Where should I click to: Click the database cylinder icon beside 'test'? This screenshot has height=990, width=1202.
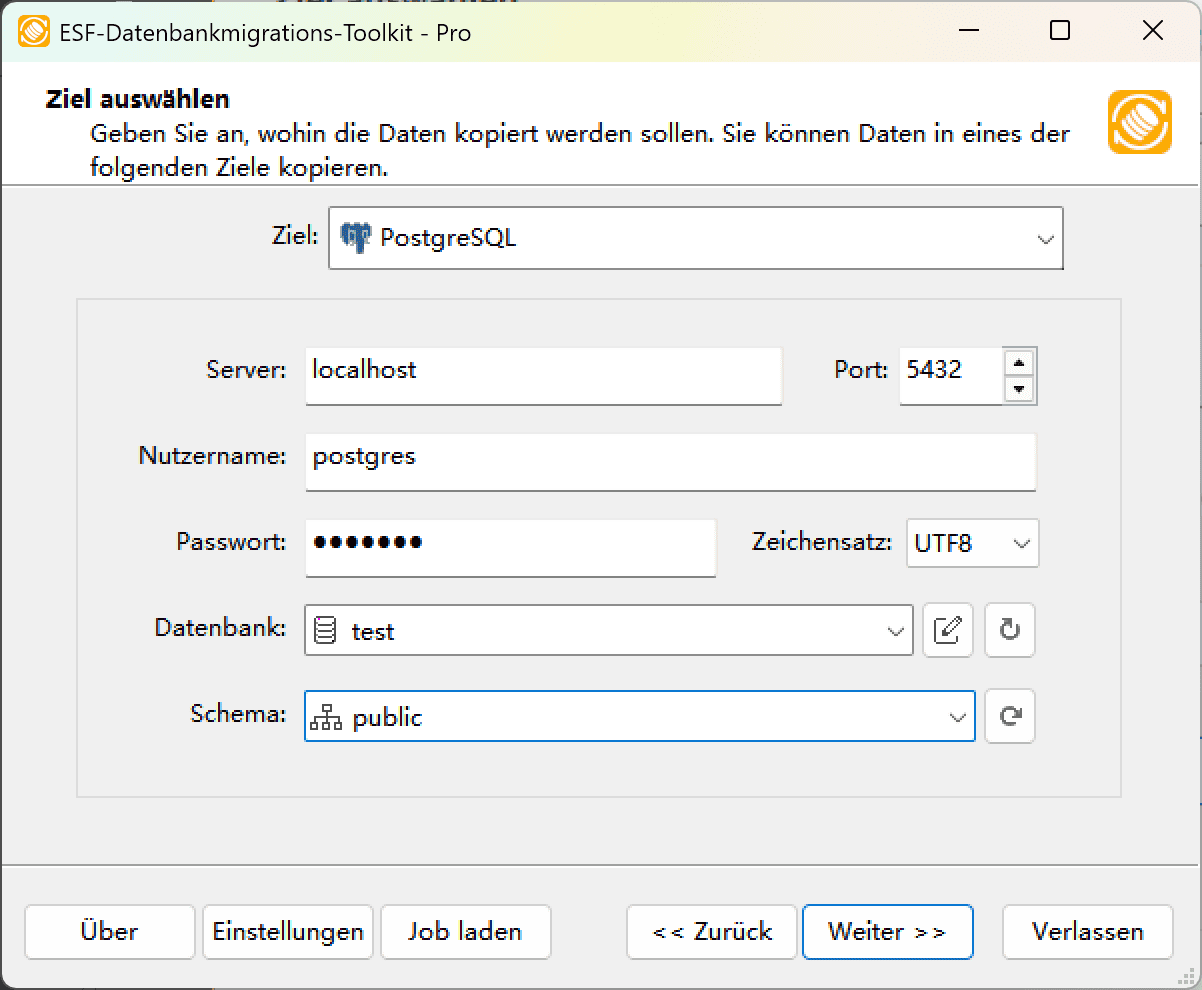pos(324,629)
